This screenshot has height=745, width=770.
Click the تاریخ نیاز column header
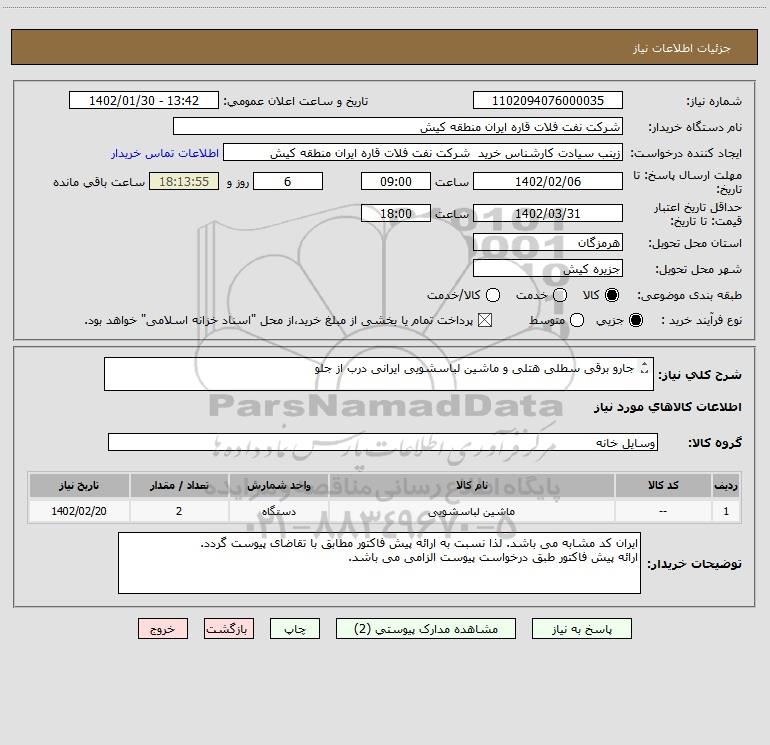click(79, 485)
